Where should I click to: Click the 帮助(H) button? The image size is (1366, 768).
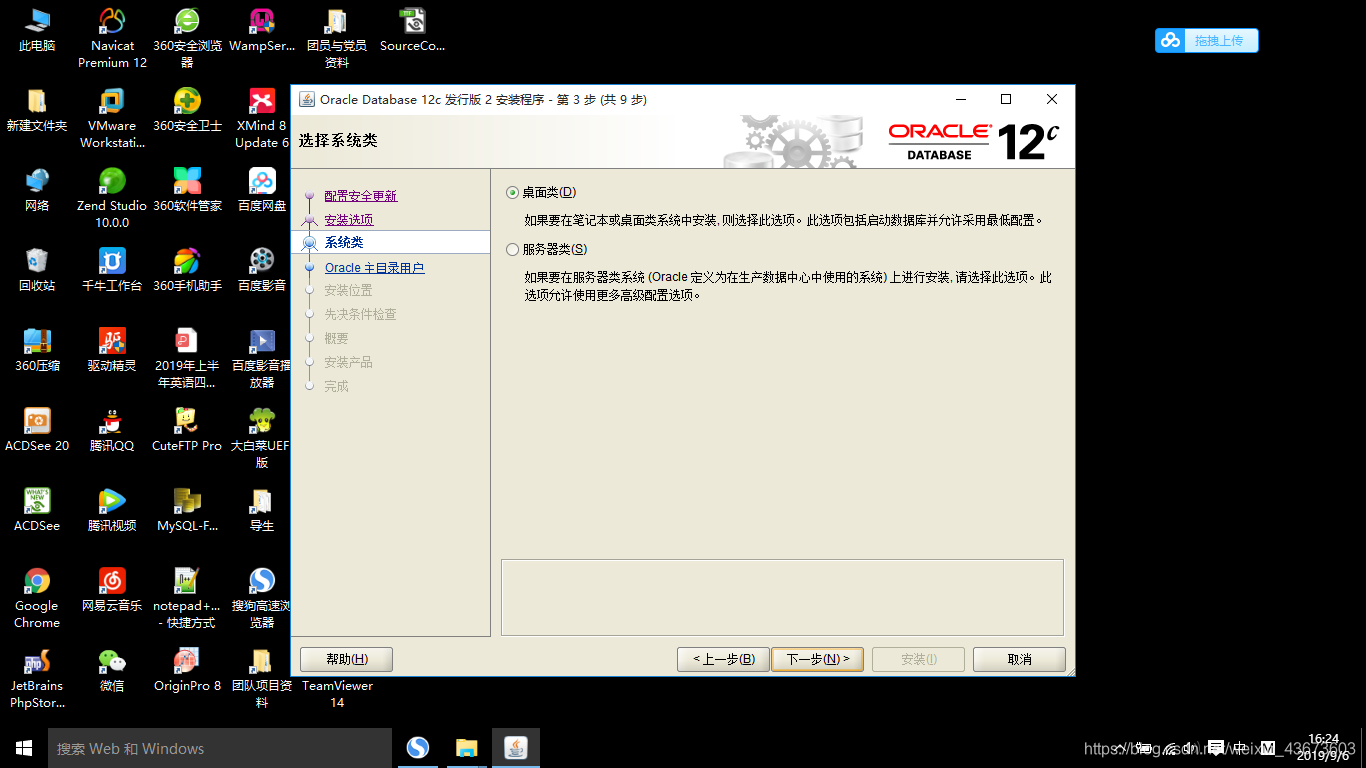[x=347, y=659]
